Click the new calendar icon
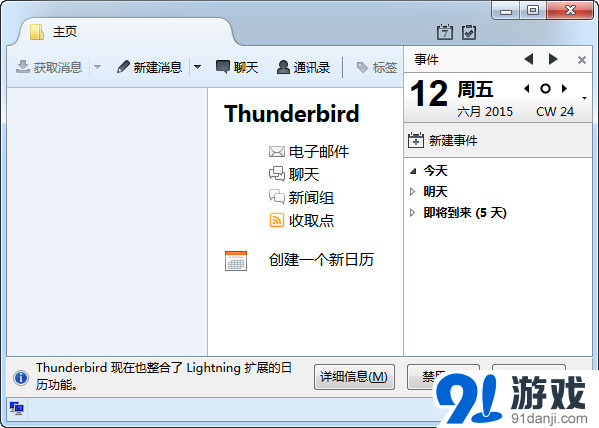This screenshot has height=428, width=599. point(236,261)
